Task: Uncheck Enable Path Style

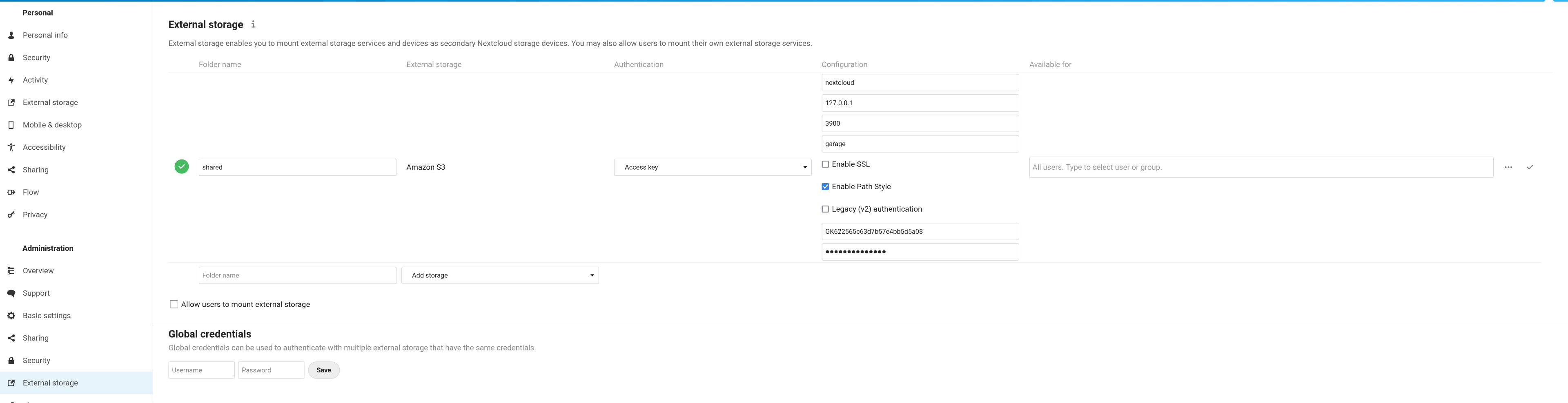Action: tap(825, 186)
